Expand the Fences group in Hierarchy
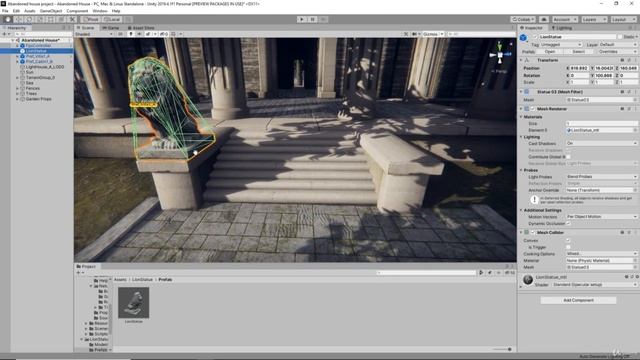Screen dimensions: 640x360 (18, 88)
